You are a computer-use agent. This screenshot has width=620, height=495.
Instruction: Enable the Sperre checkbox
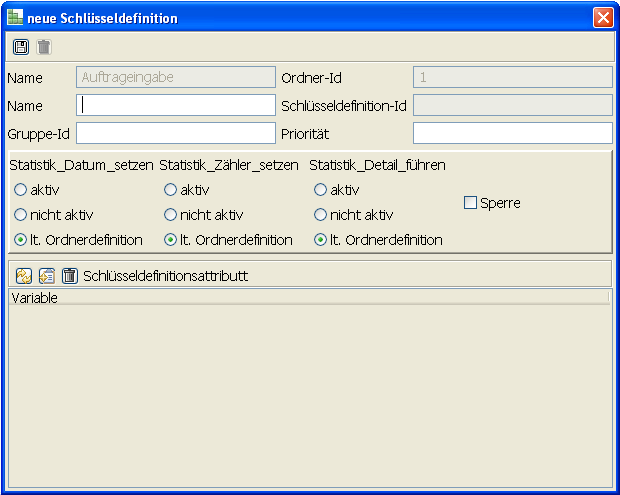(471, 203)
